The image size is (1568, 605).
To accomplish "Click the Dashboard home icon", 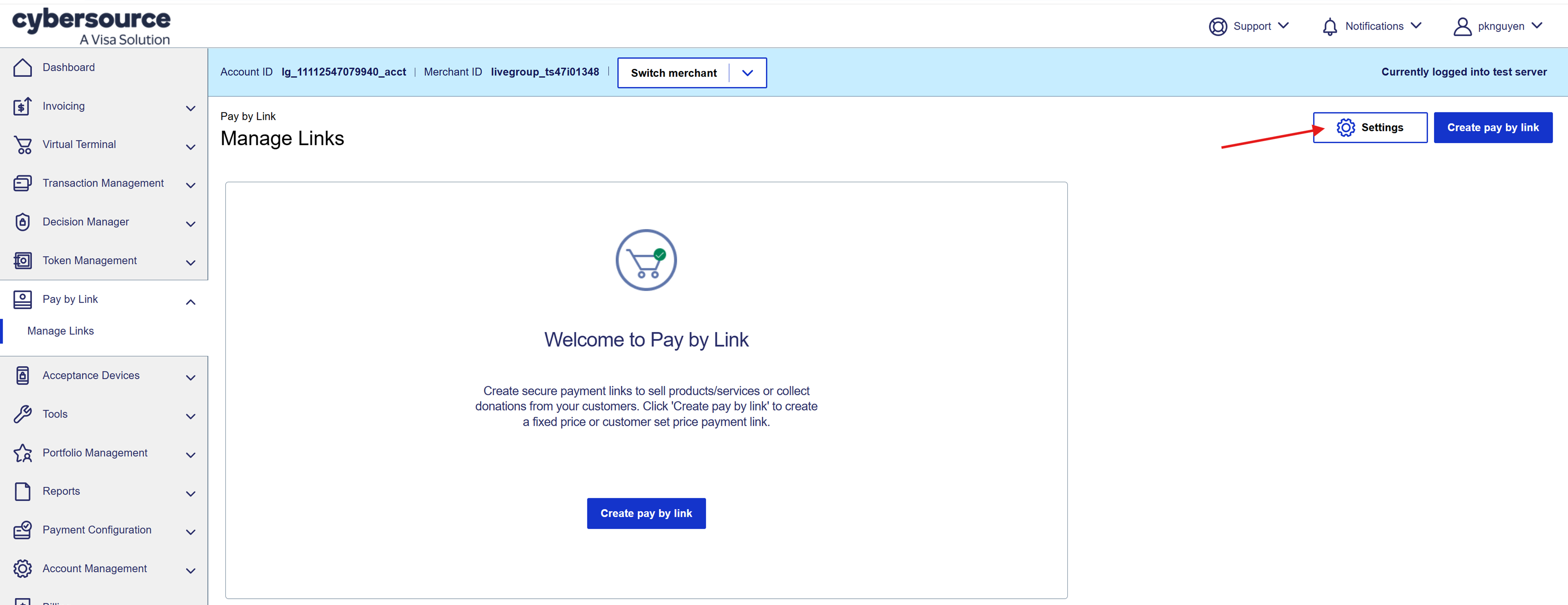I will click(x=22, y=67).
